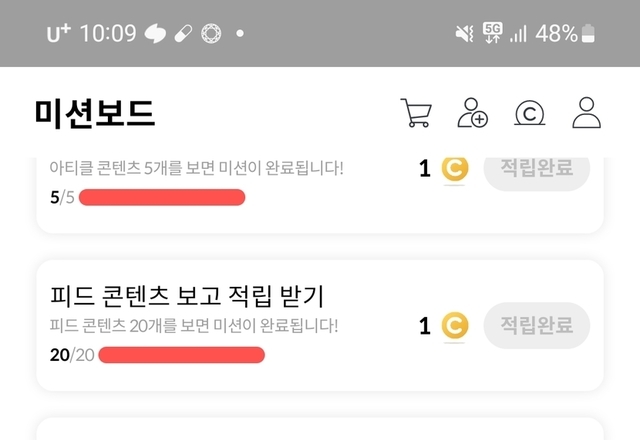Image resolution: width=640 pixels, height=440 pixels.
Task: Tap the gold coin in feed mission
Action: [x=455, y=325]
